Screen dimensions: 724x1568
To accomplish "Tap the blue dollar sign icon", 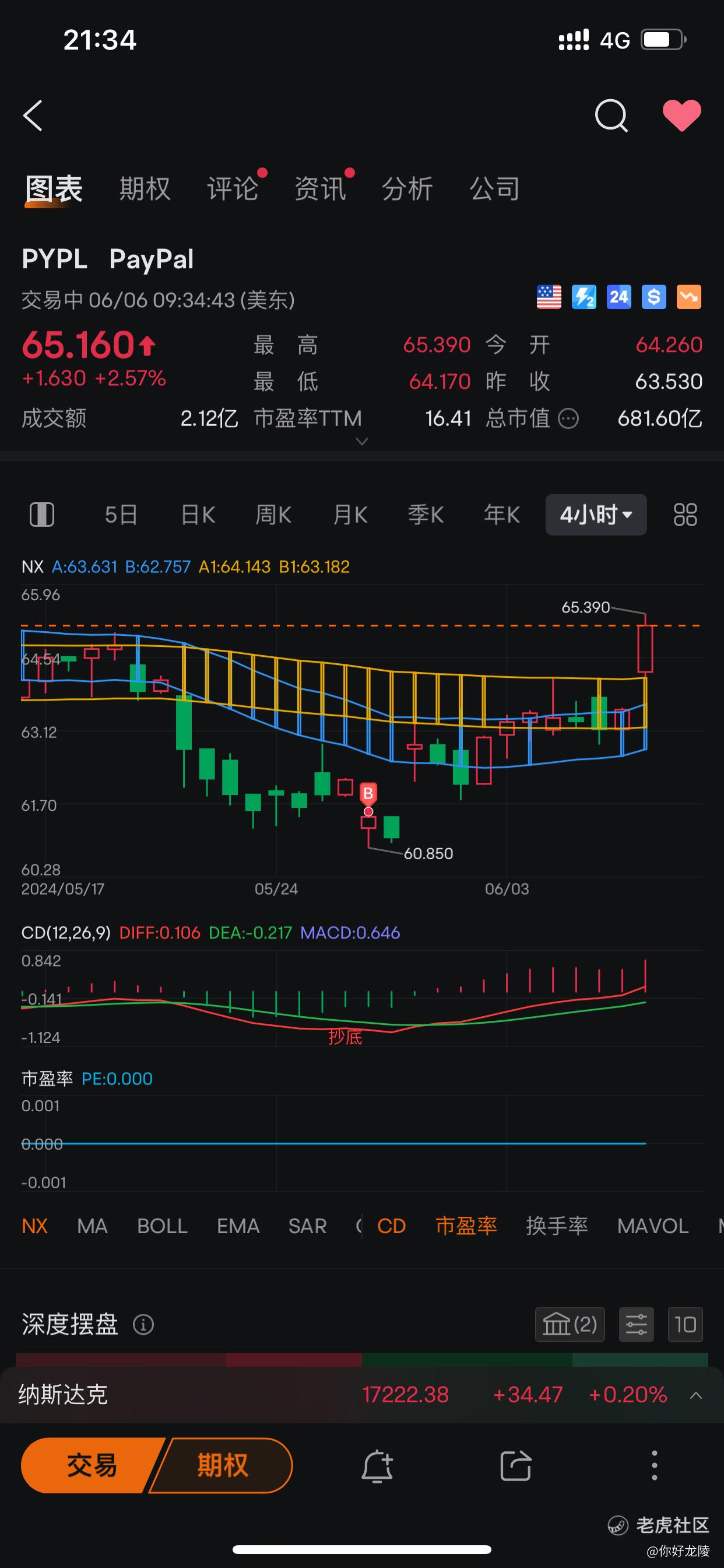I will (654, 297).
